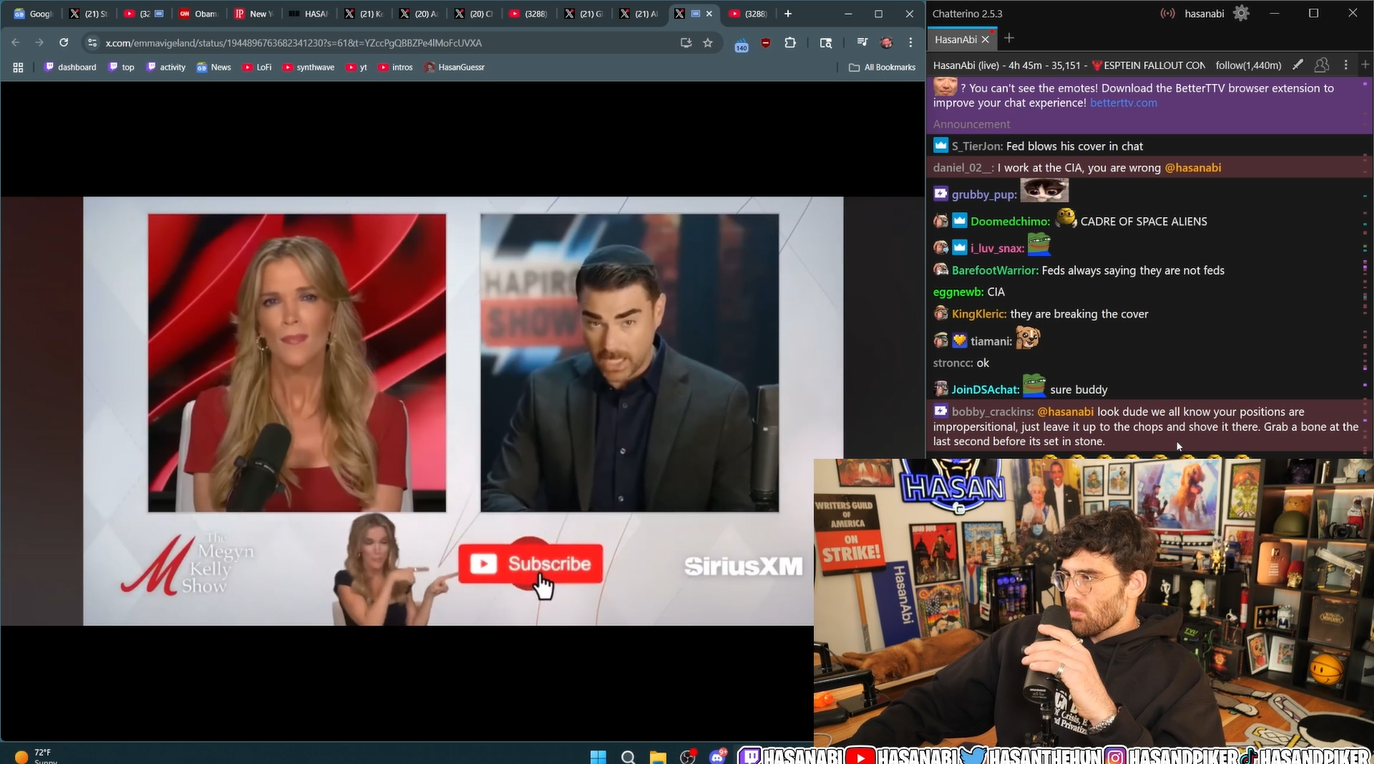Viewport: 1374px width, 764px height.
Task: Open Windows taskbar search
Action: pos(628,756)
